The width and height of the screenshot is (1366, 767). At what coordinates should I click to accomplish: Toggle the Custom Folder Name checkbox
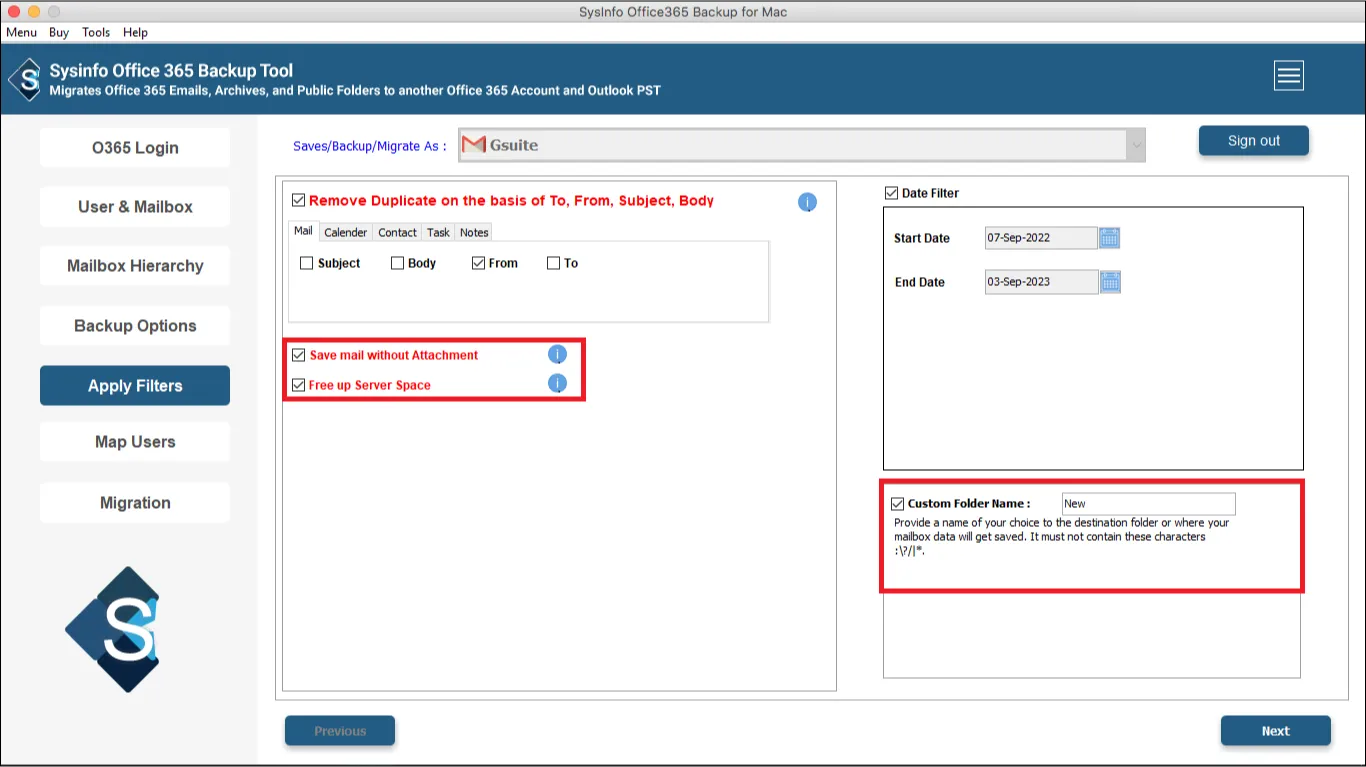pyautogui.click(x=897, y=504)
